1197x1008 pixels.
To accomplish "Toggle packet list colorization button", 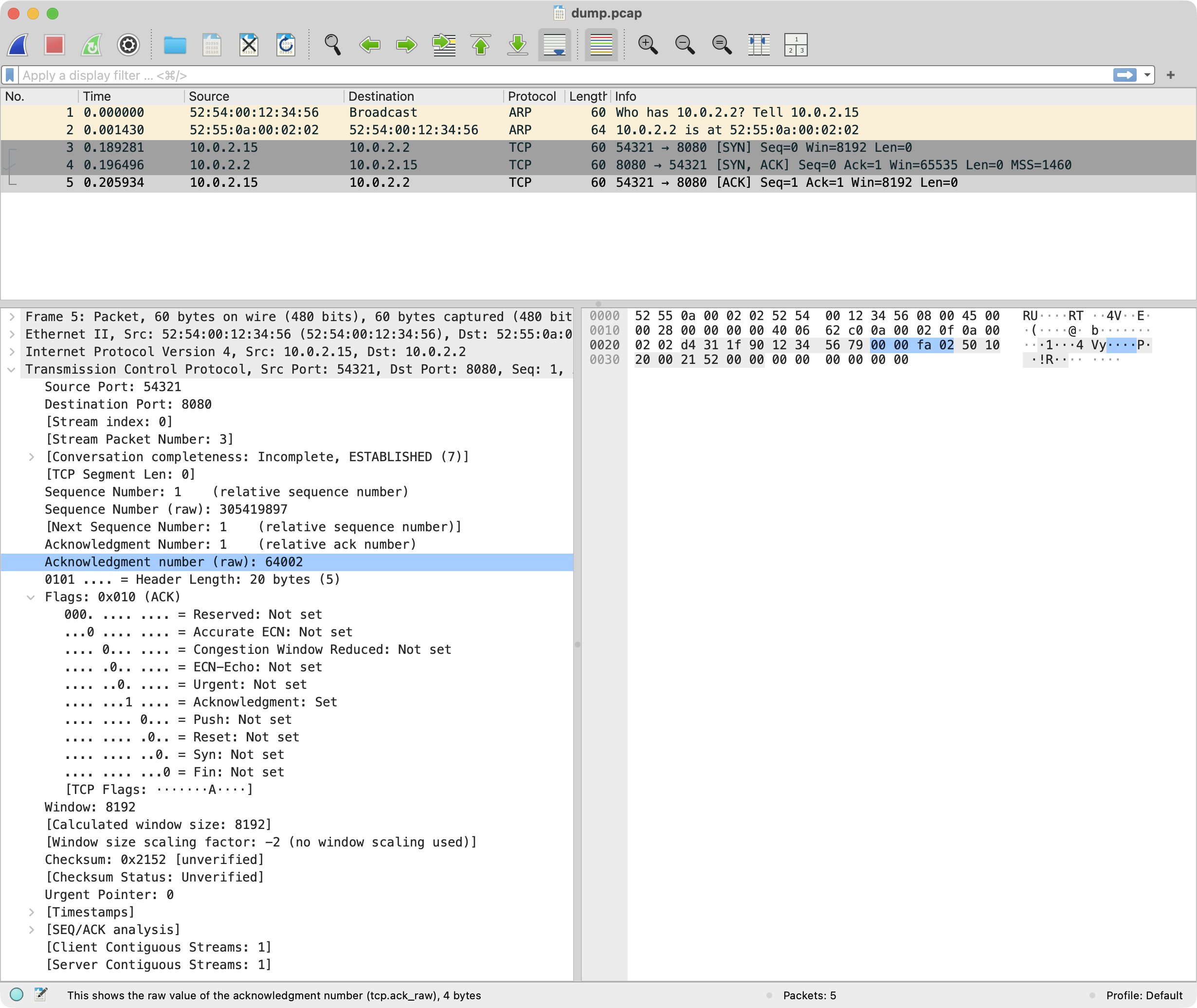I will click(601, 45).
